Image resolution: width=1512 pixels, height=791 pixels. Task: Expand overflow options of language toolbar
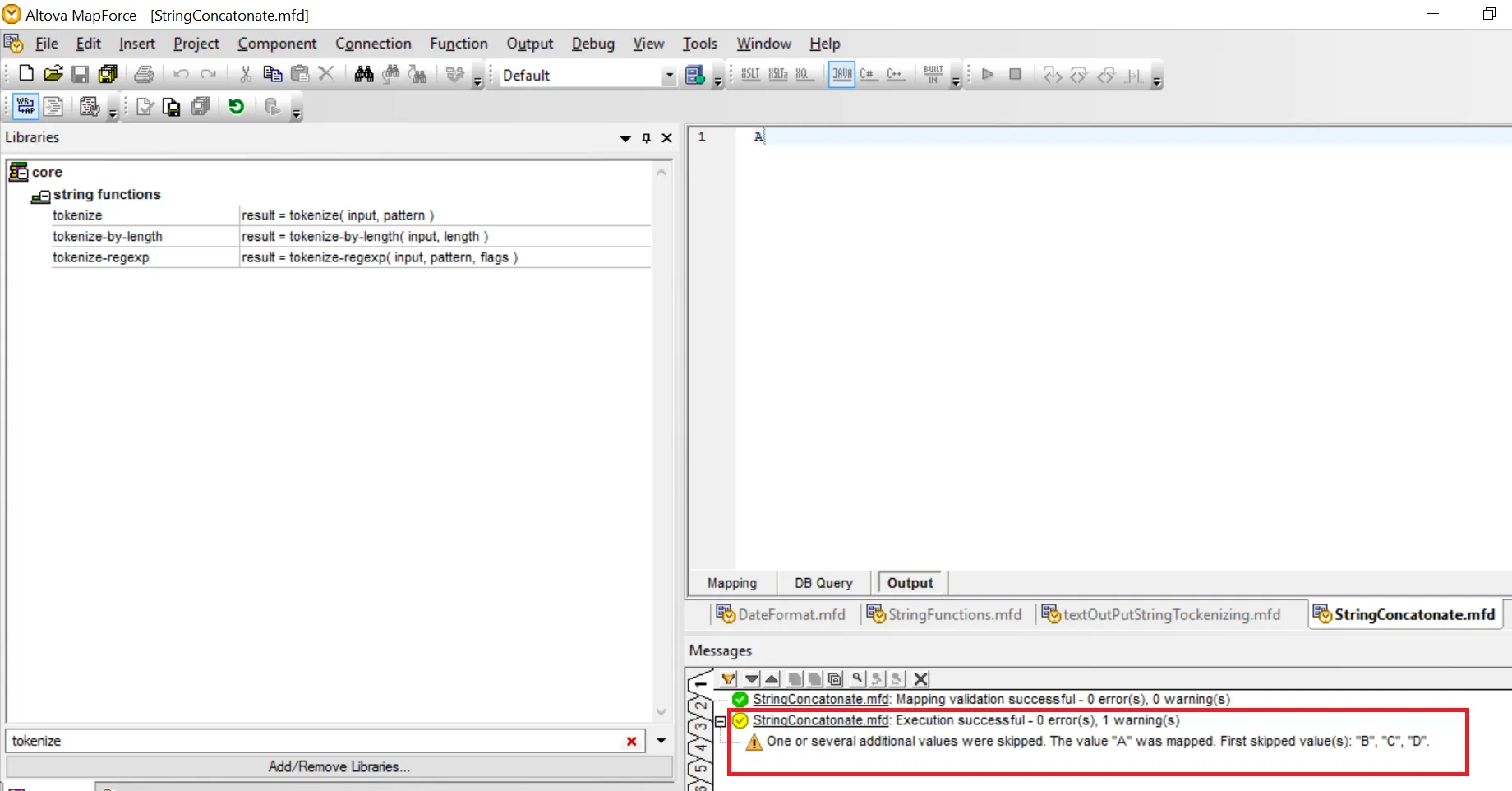[956, 80]
